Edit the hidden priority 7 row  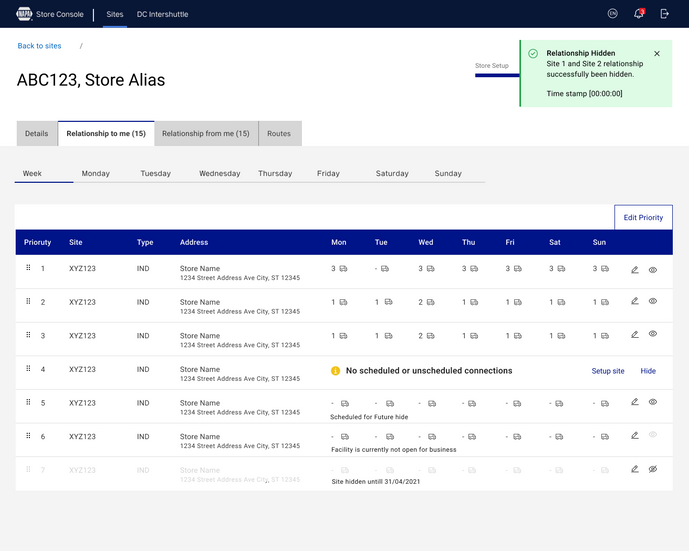coord(635,469)
